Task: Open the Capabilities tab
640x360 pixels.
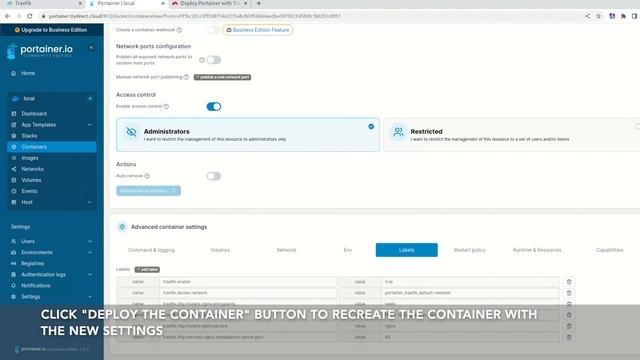Action: tap(609, 250)
